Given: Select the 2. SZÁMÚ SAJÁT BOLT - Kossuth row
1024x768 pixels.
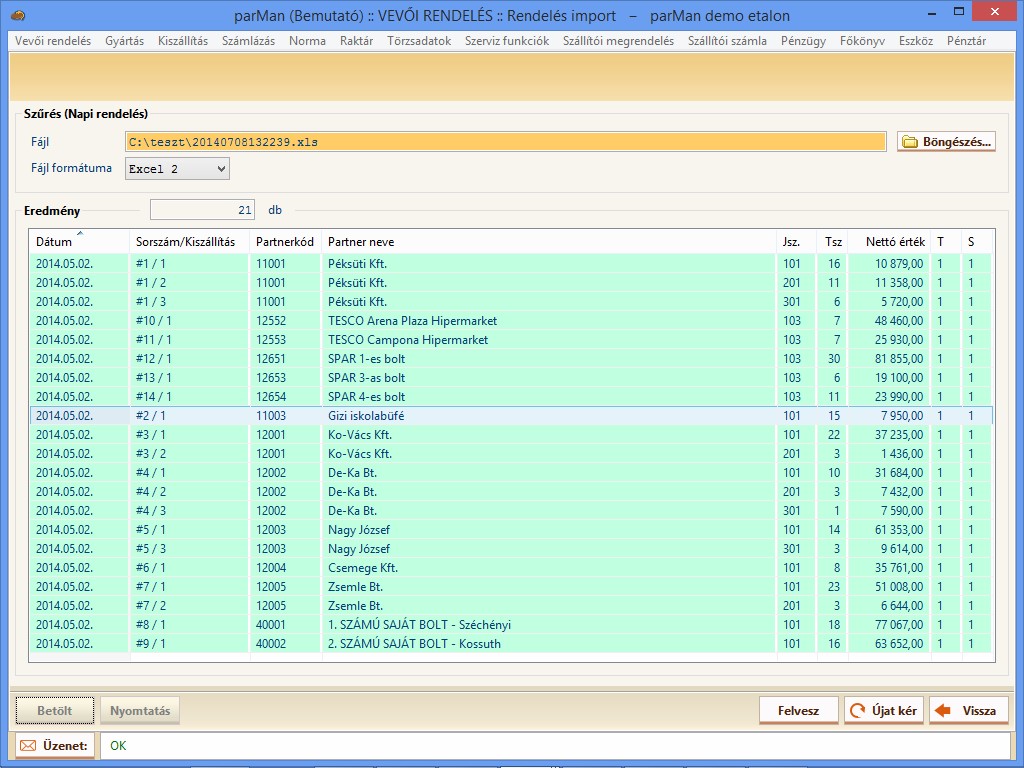Looking at the screenshot, I should click(511, 643).
